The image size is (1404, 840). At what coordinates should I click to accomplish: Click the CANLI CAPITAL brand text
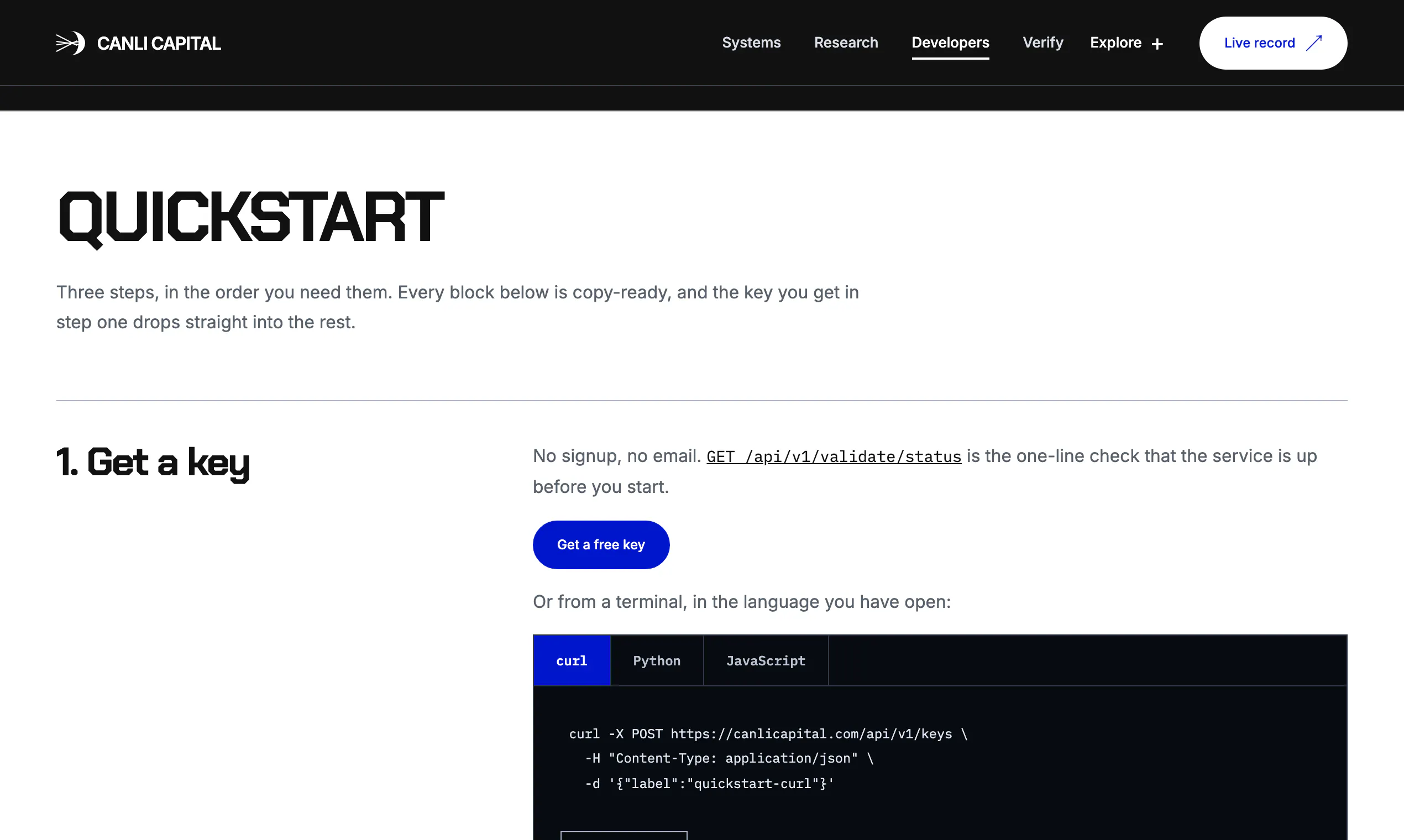[x=159, y=43]
